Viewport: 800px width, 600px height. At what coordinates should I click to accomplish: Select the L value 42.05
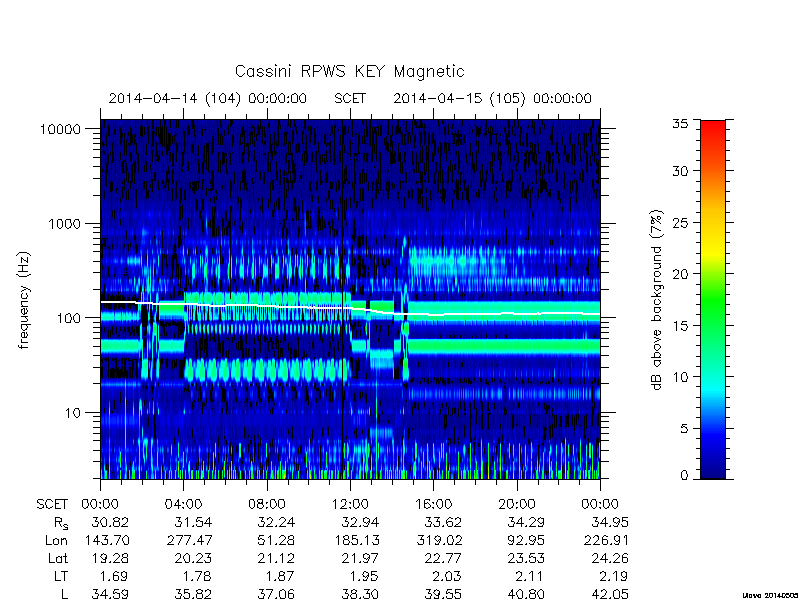coord(610,594)
